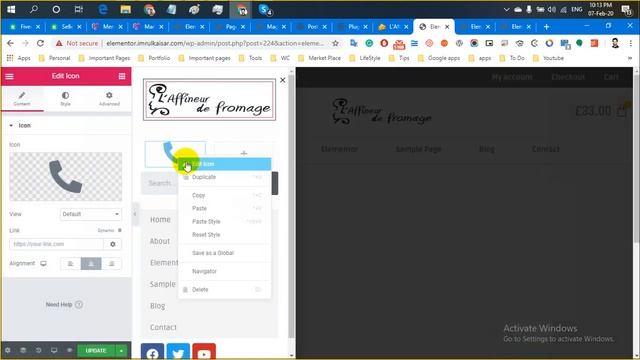Click the YouTube social icon
This screenshot has width=640, height=360.
coord(204,352)
